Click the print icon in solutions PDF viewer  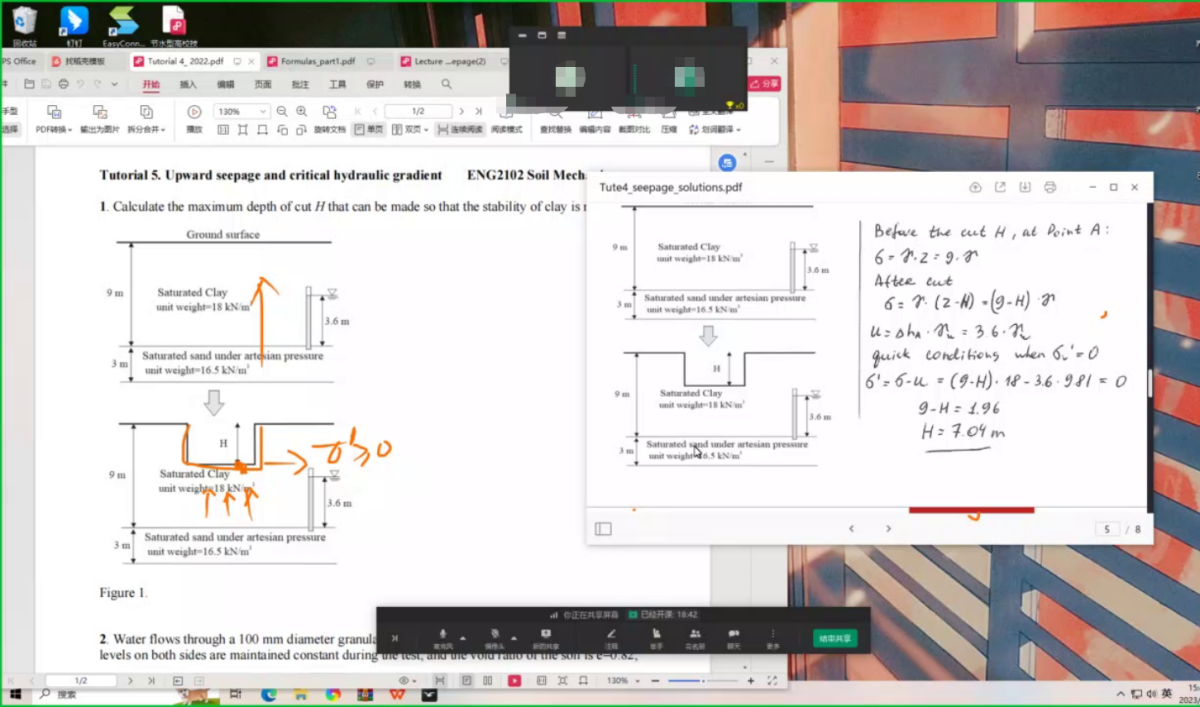(1049, 187)
